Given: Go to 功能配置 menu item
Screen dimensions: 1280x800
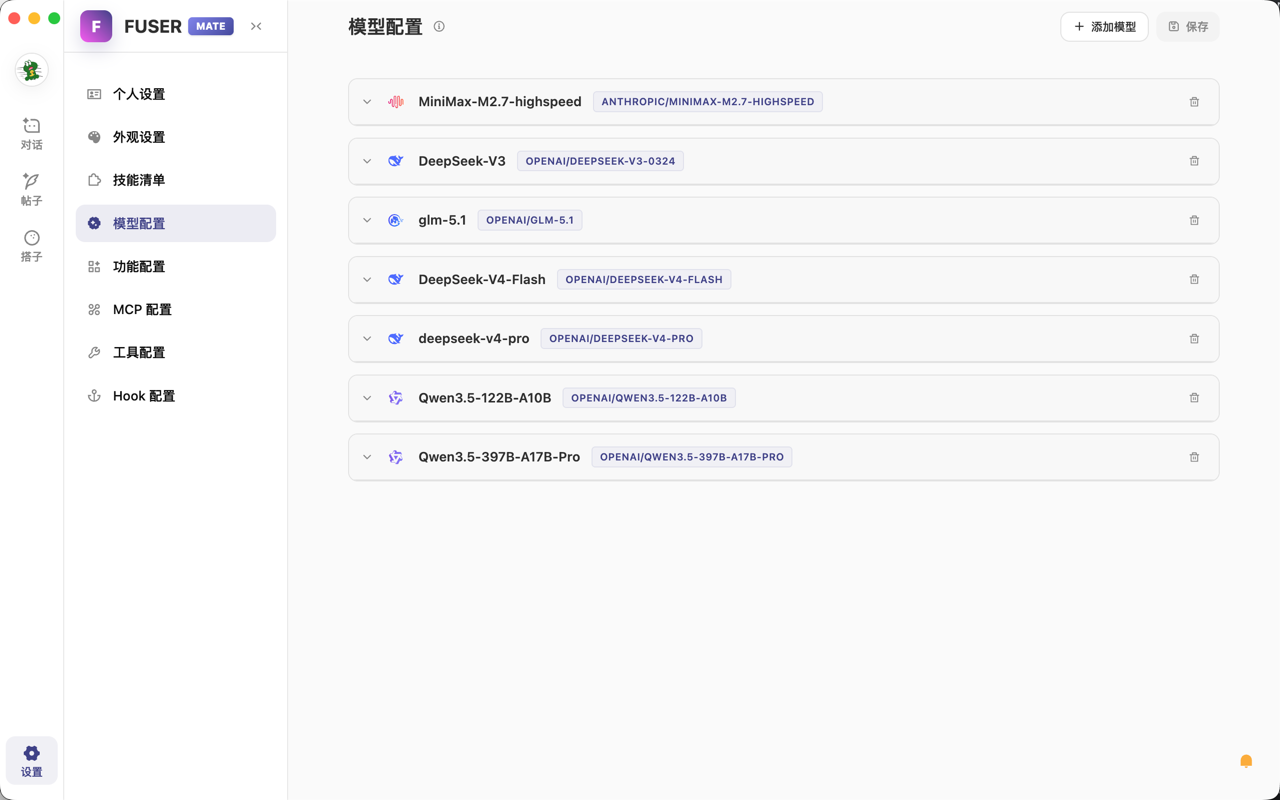Looking at the screenshot, I should point(176,267).
